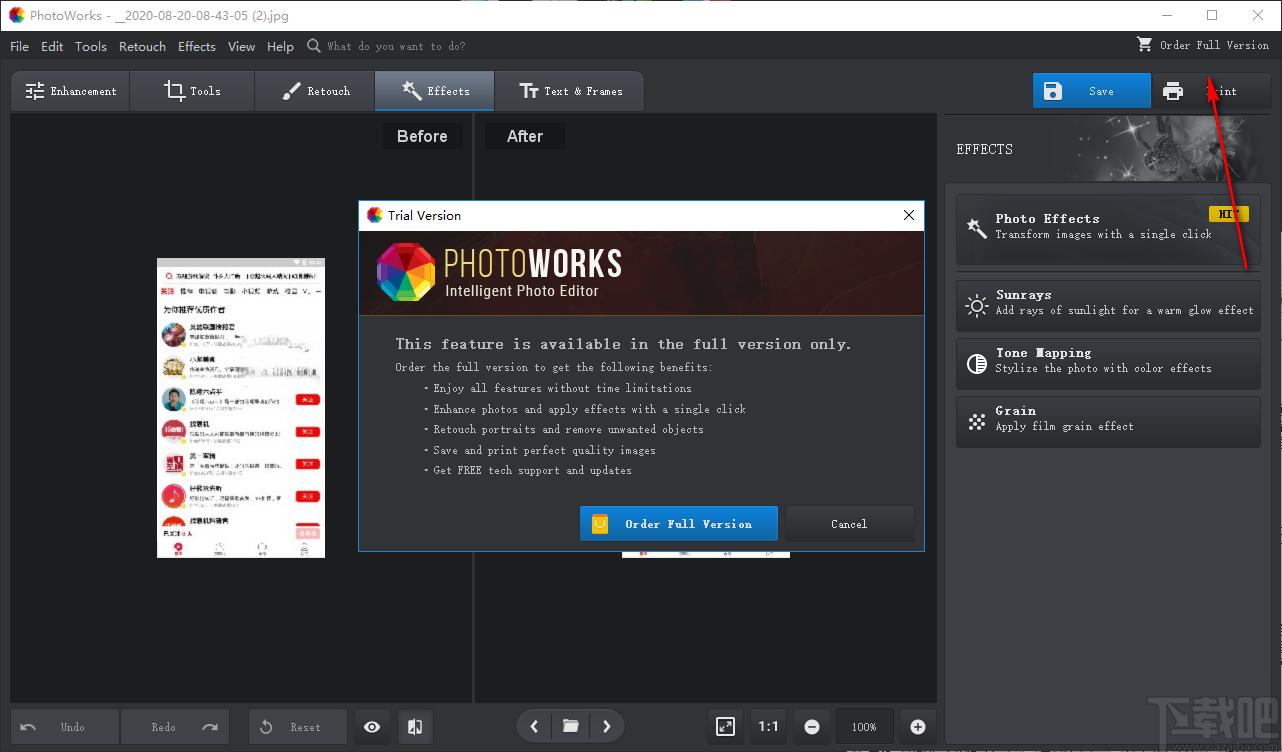The image size is (1282, 752).
Task: Click Order Full Version link in menu bar
Action: [x=1214, y=45]
